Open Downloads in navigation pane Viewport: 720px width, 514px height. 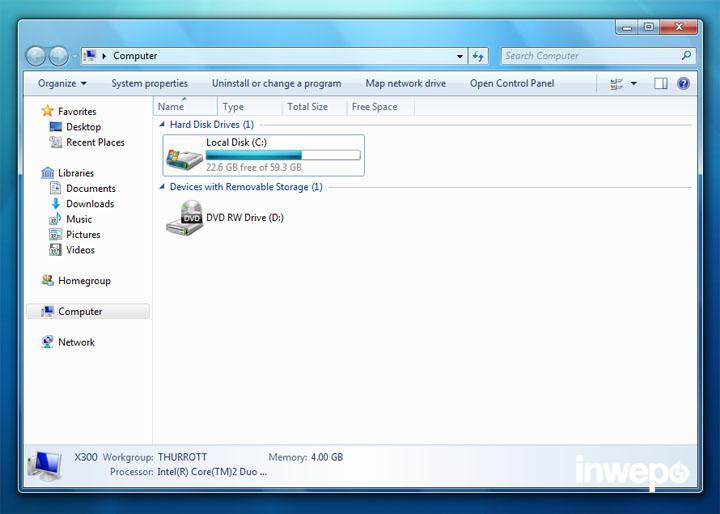coord(90,203)
